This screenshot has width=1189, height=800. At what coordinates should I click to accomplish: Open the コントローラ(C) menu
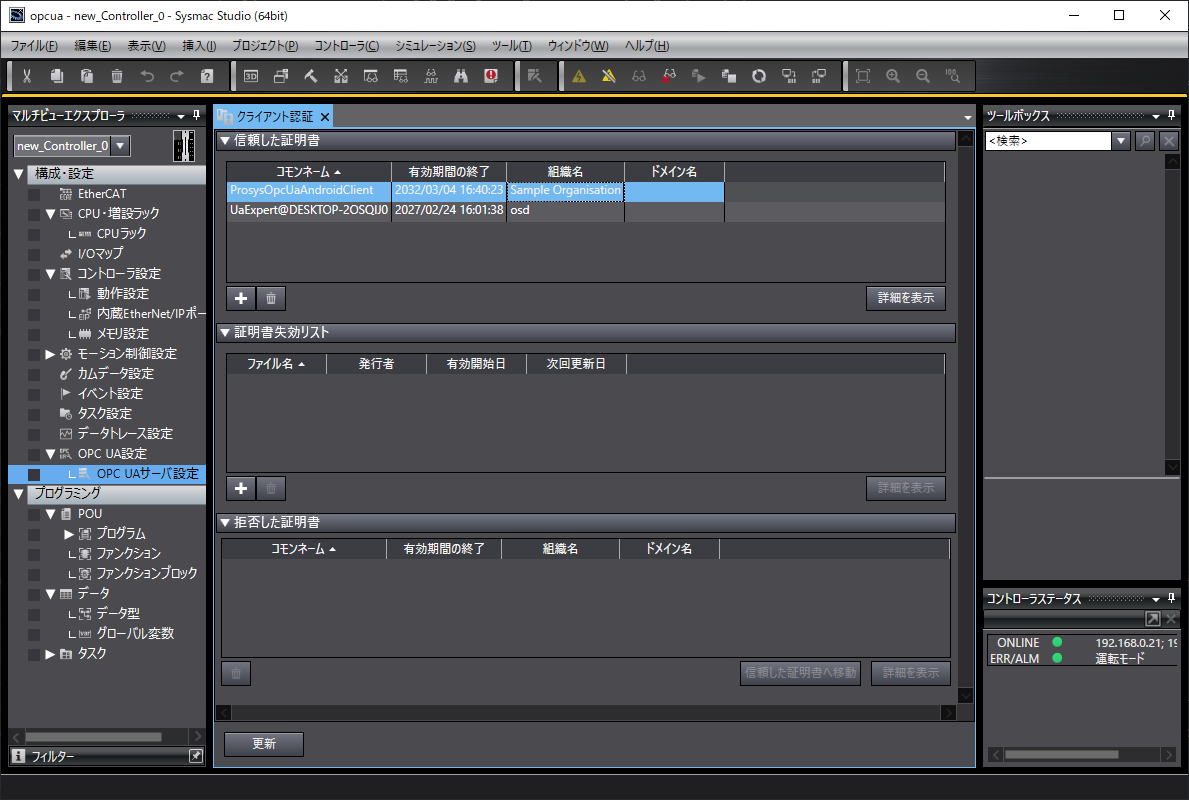pyautogui.click(x=346, y=46)
